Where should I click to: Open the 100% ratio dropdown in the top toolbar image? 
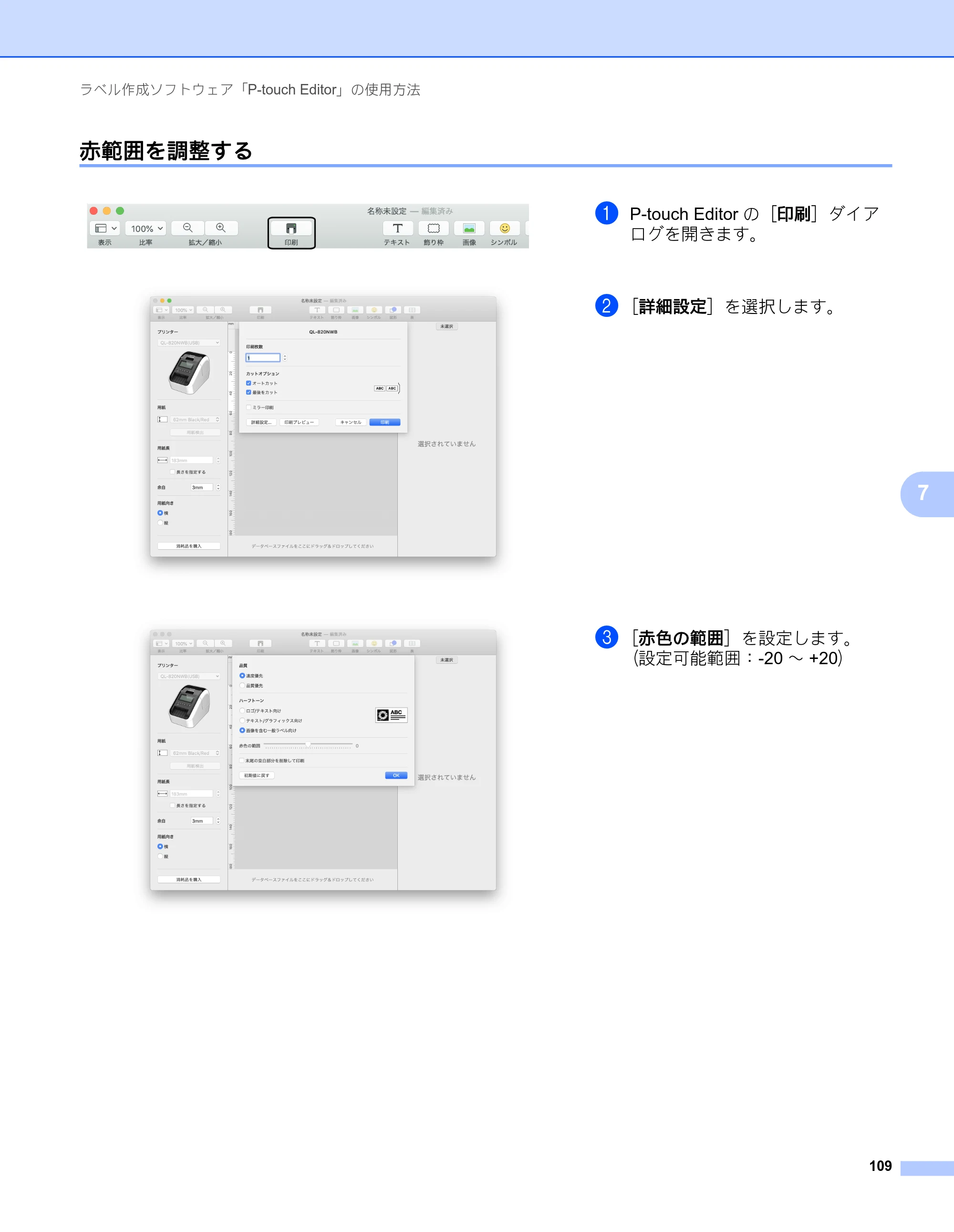point(146,228)
